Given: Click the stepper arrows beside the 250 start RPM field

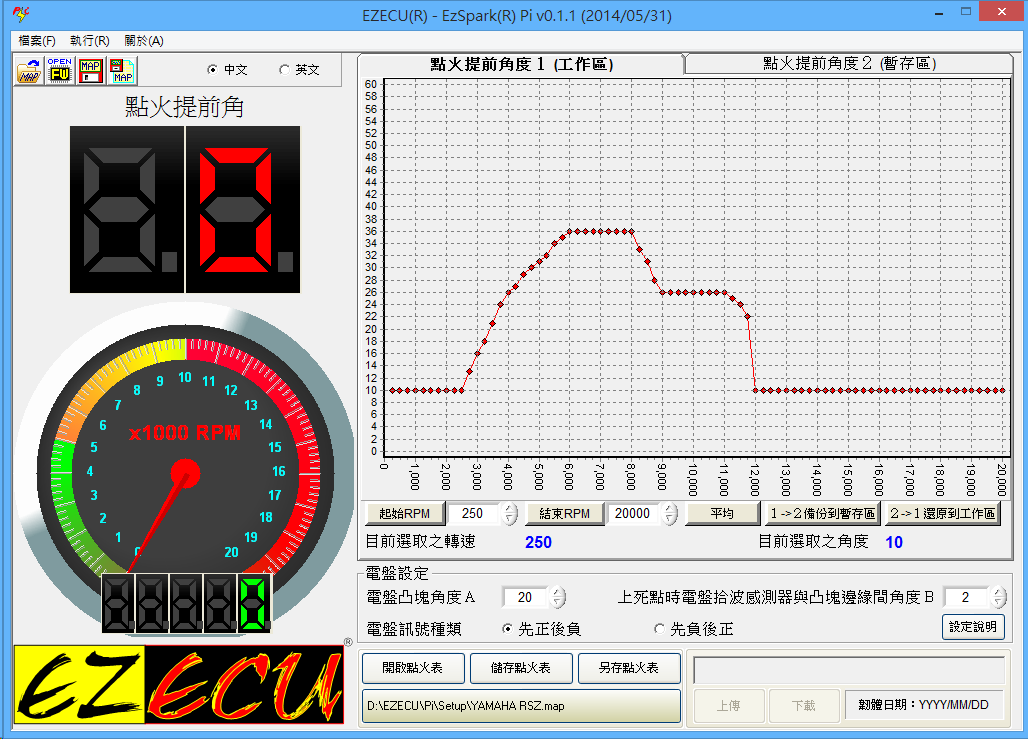Looking at the screenshot, I should (x=511, y=514).
